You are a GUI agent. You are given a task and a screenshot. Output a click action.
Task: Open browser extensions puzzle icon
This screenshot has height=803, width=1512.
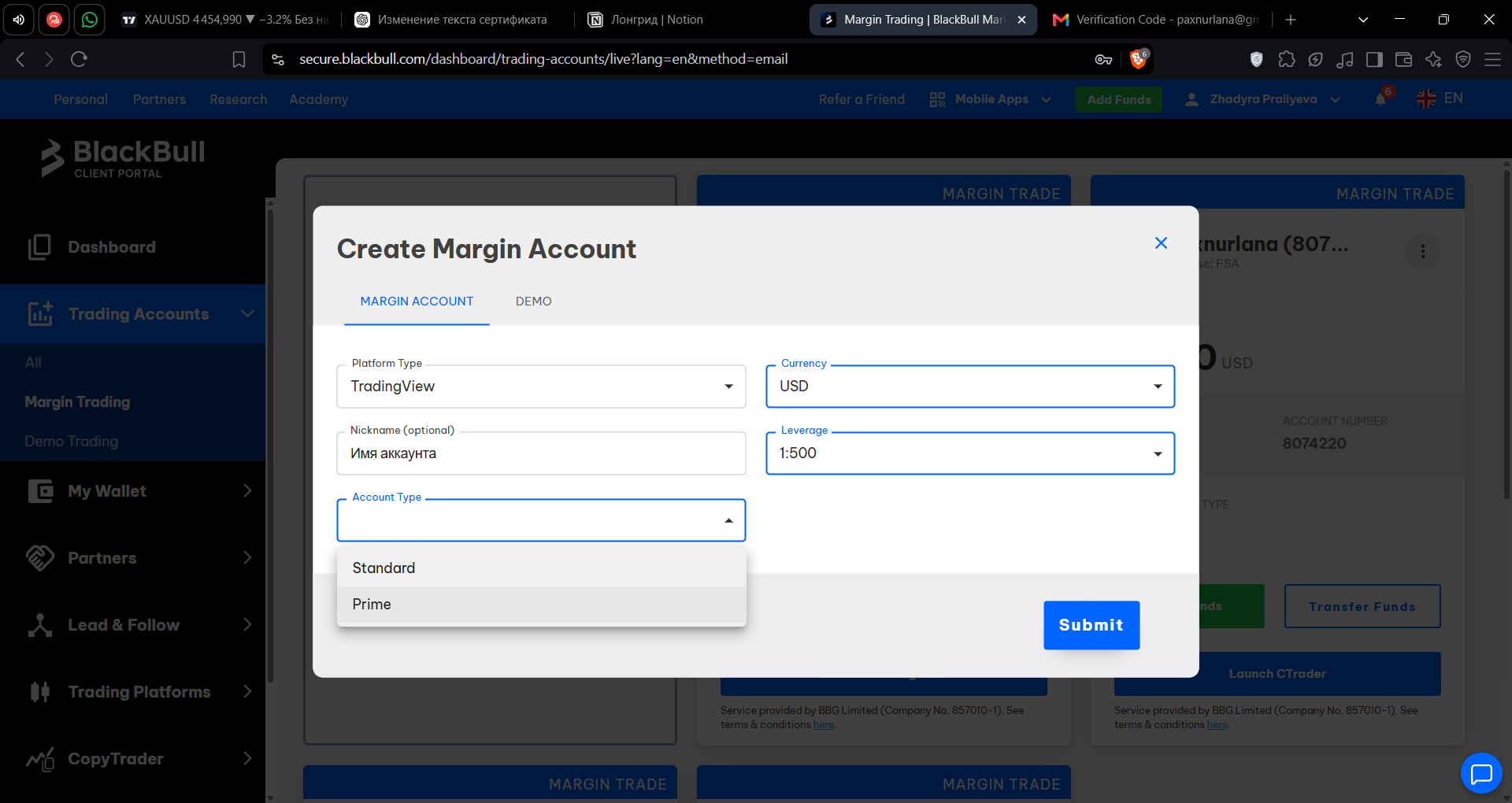[x=1286, y=59]
